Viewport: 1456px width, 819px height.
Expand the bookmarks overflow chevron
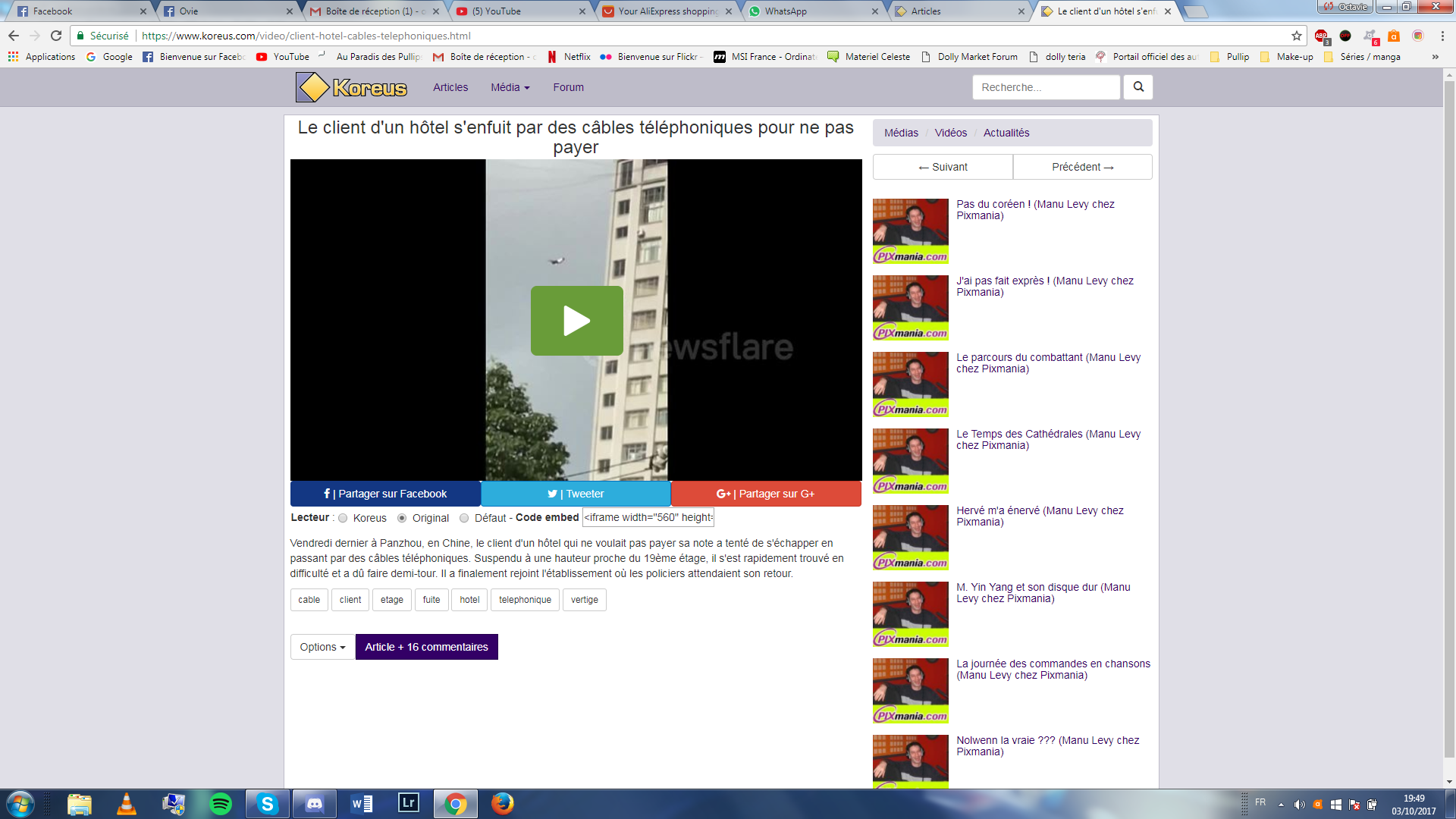[x=1435, y=57]
